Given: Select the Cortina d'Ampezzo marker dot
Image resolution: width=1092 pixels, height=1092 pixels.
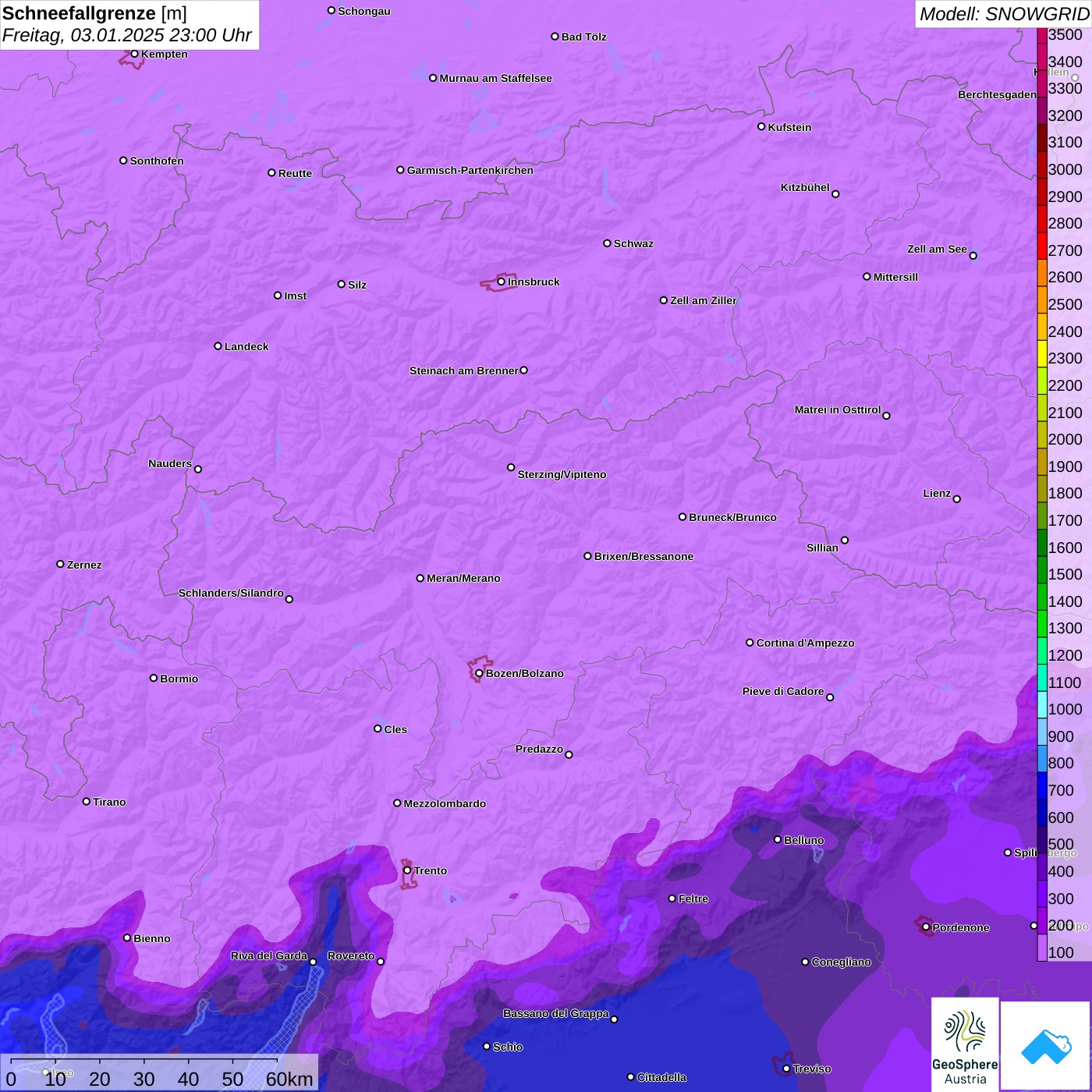Looking at the screenshot, I should [750, 643].
